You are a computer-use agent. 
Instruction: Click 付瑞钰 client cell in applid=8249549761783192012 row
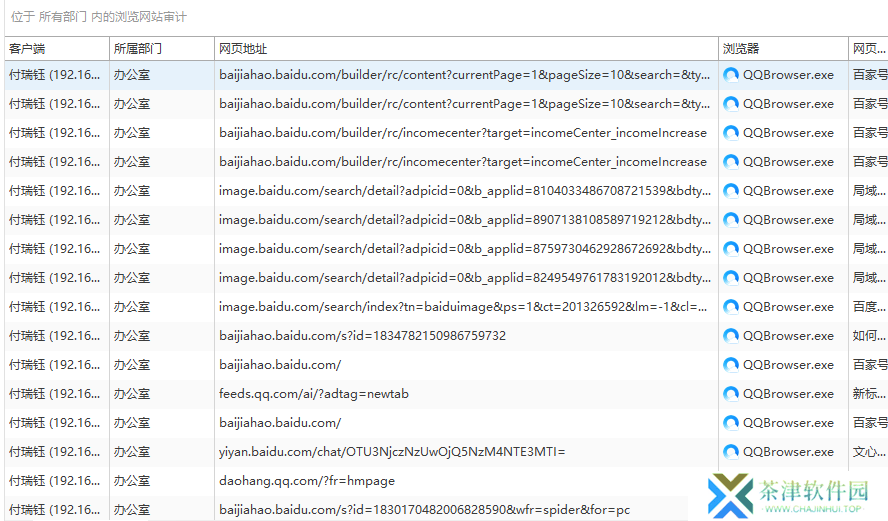point(55,278)
